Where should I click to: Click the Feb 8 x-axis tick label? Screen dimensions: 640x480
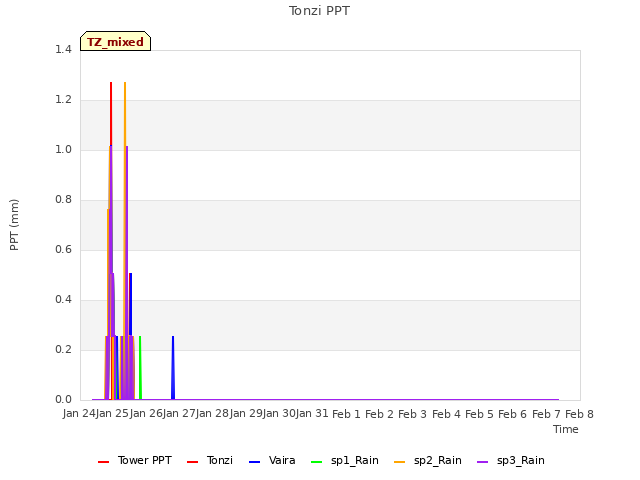(579, 414)
